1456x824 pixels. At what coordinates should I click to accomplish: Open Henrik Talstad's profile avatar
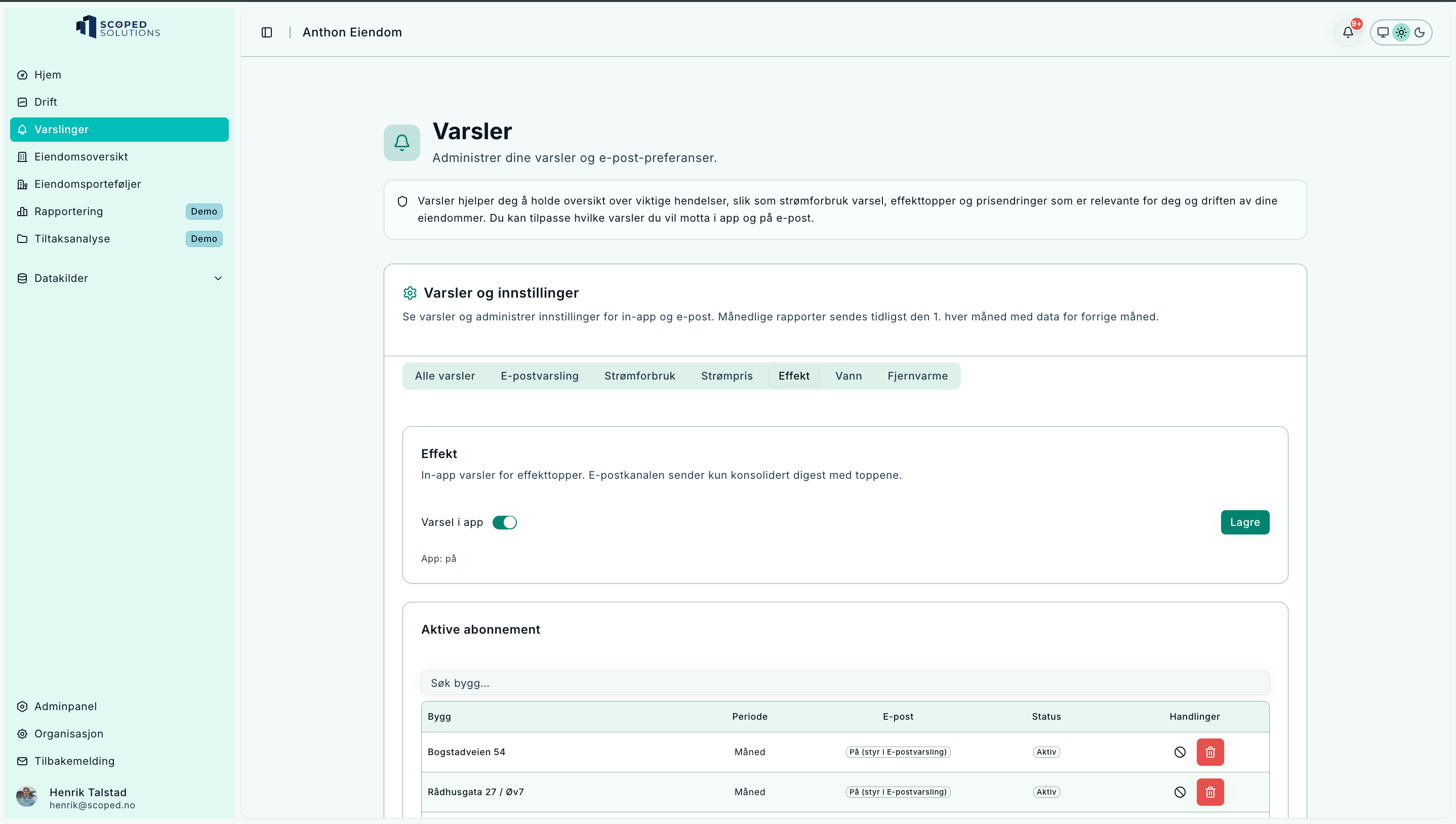click(x=27, y=797)
